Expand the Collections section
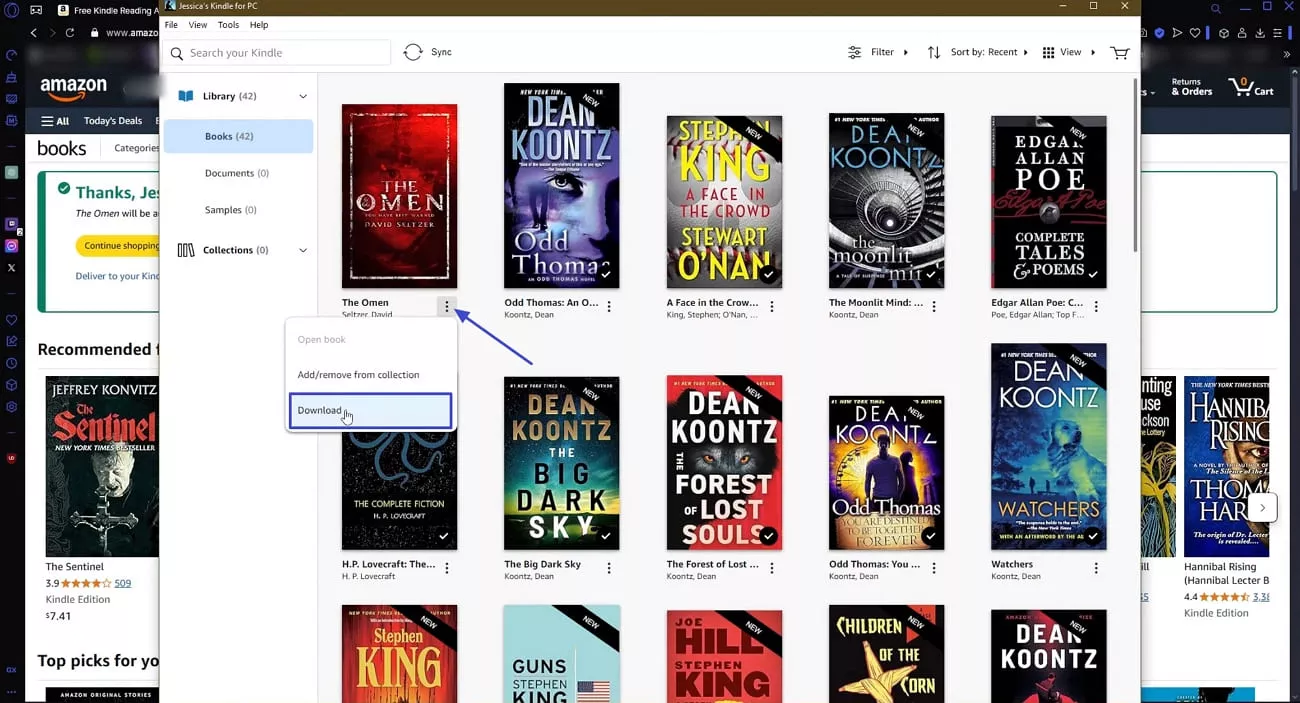This screenshot has height=703, width=1300. 303,249
